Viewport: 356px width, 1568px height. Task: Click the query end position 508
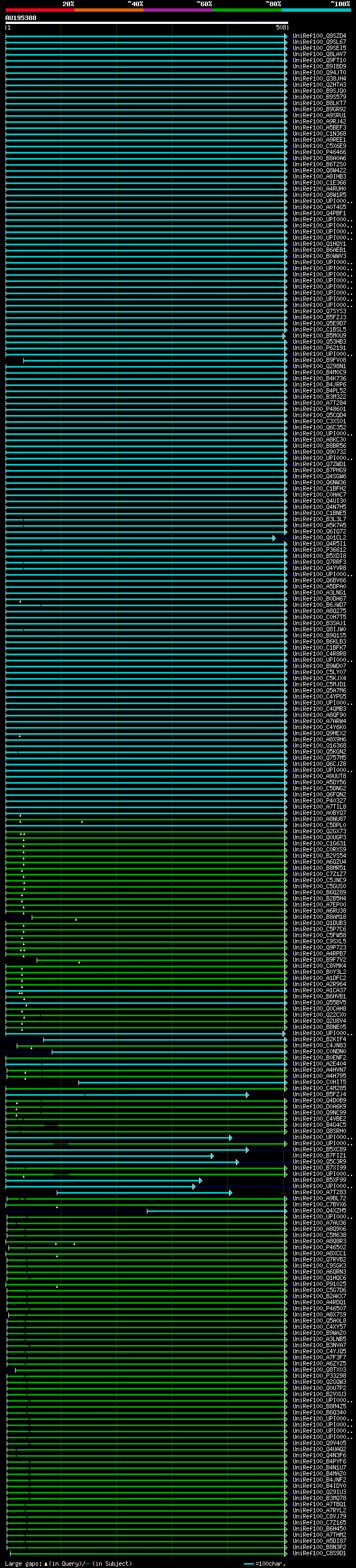pyautogui.click(x=281, y=27)
